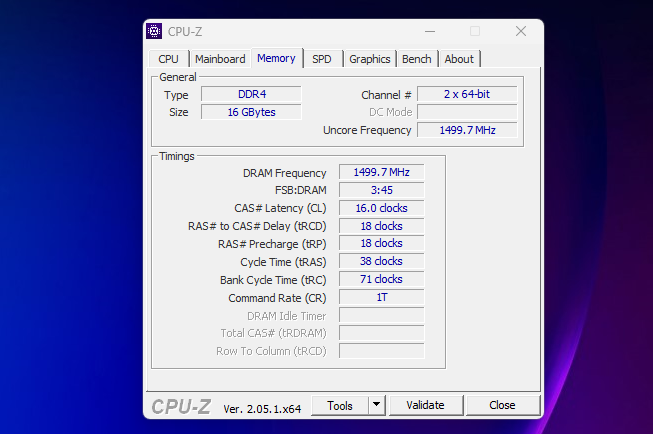This screenshot has width=653, height=434.
Task: Switch to the SPD tab
Action: coord(322,59)
